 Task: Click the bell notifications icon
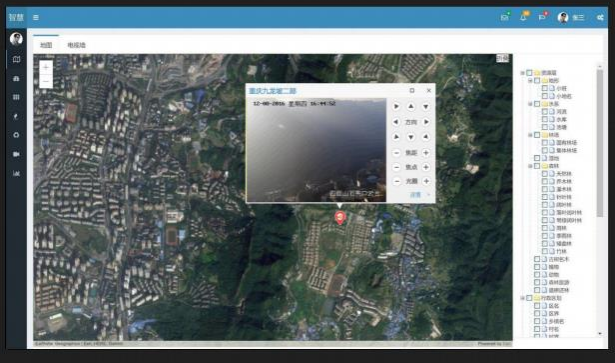[523, 17]
